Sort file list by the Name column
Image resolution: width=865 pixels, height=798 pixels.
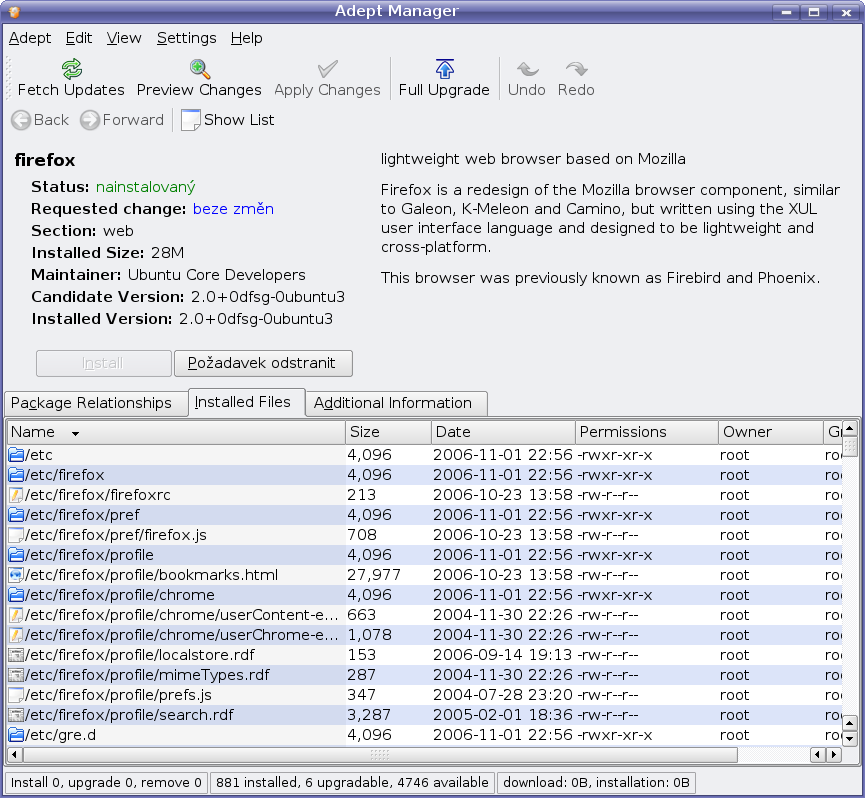coord(176,432)
